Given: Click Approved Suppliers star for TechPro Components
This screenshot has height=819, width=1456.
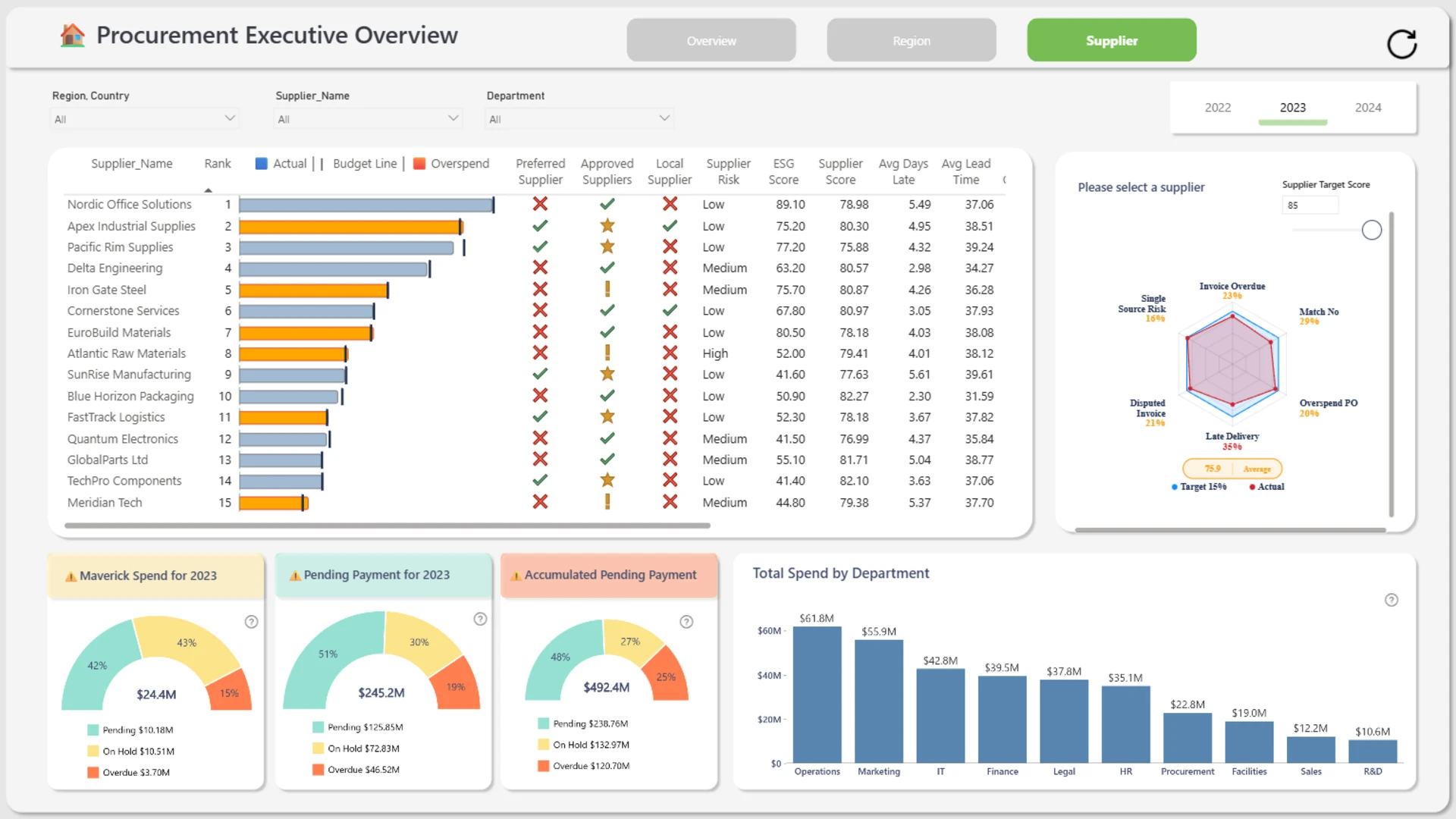Looking at the screenshot, I should pos(607,481).
